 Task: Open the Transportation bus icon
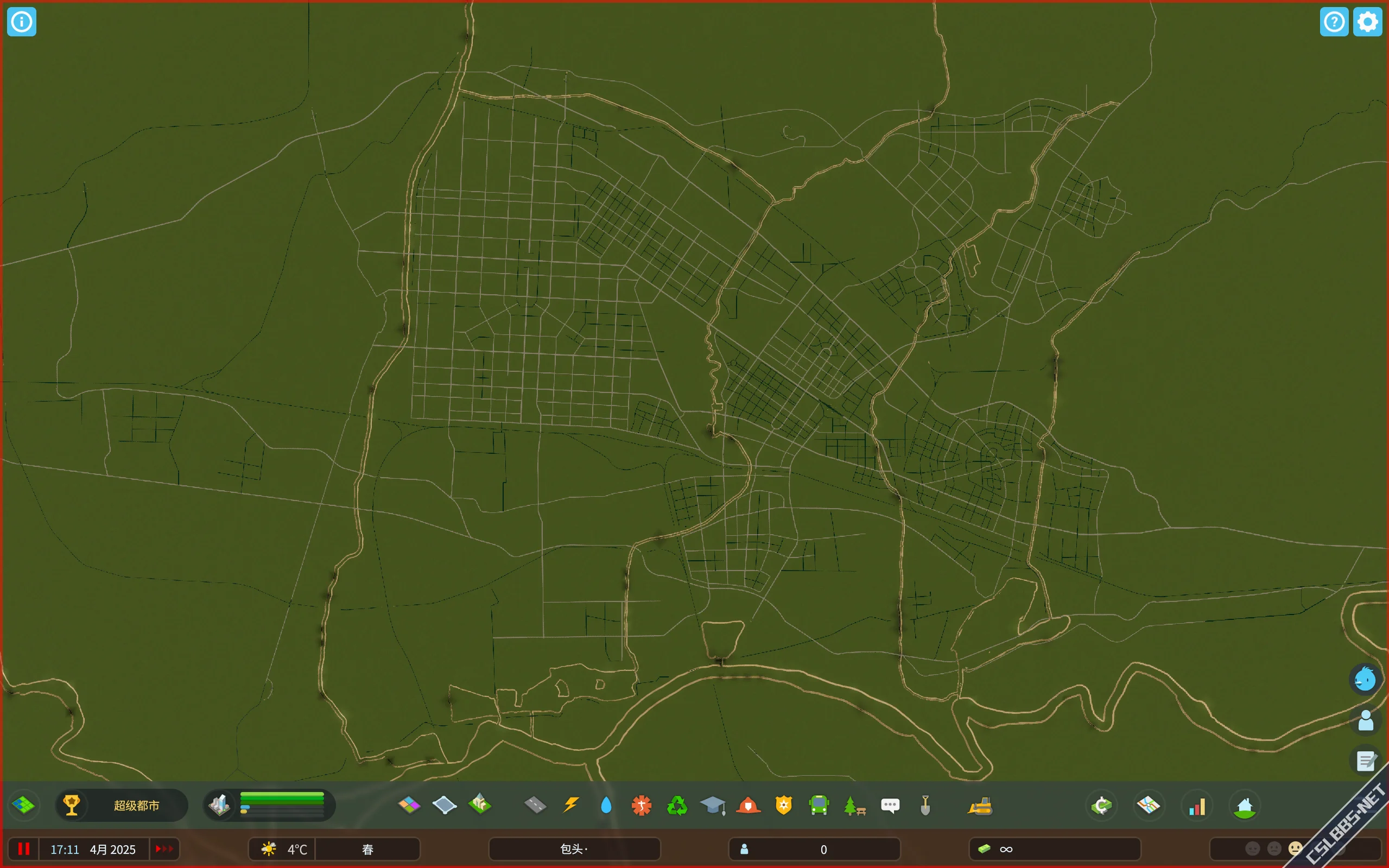click(819, 806)
